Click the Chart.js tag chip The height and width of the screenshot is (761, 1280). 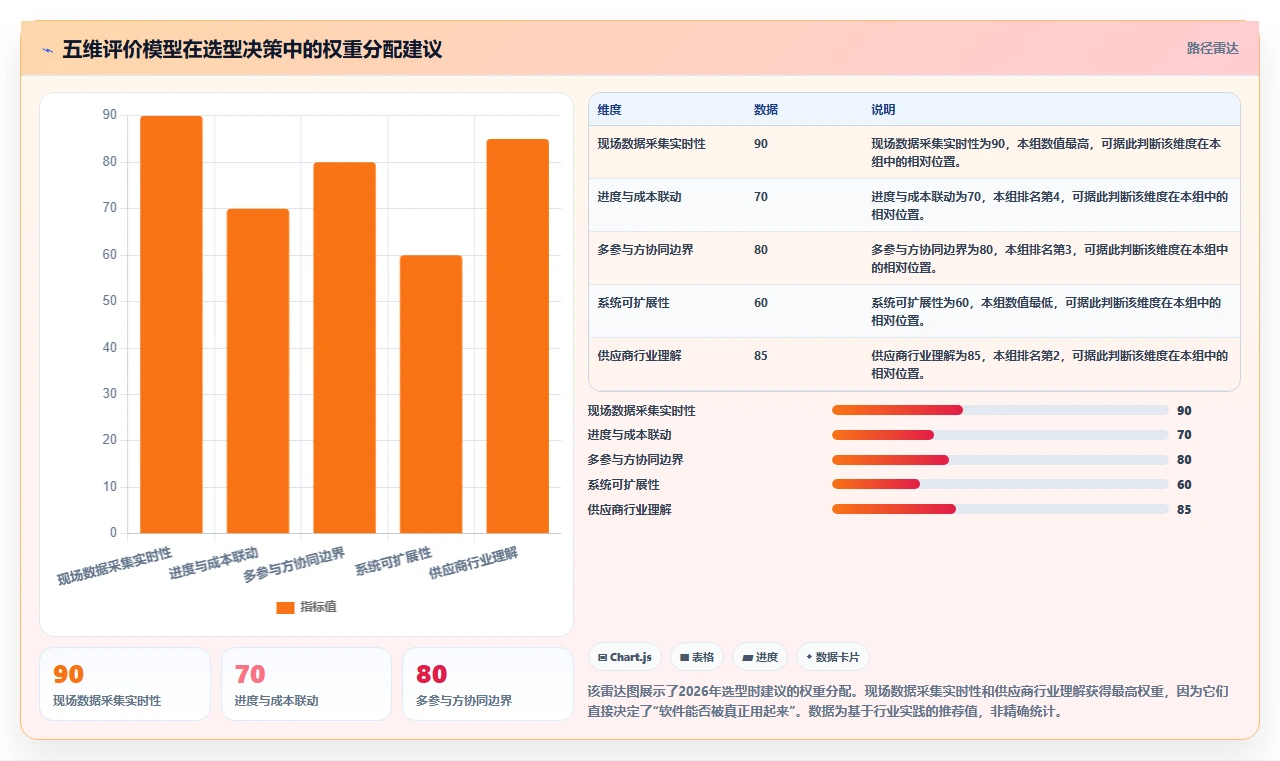(624, 657)
